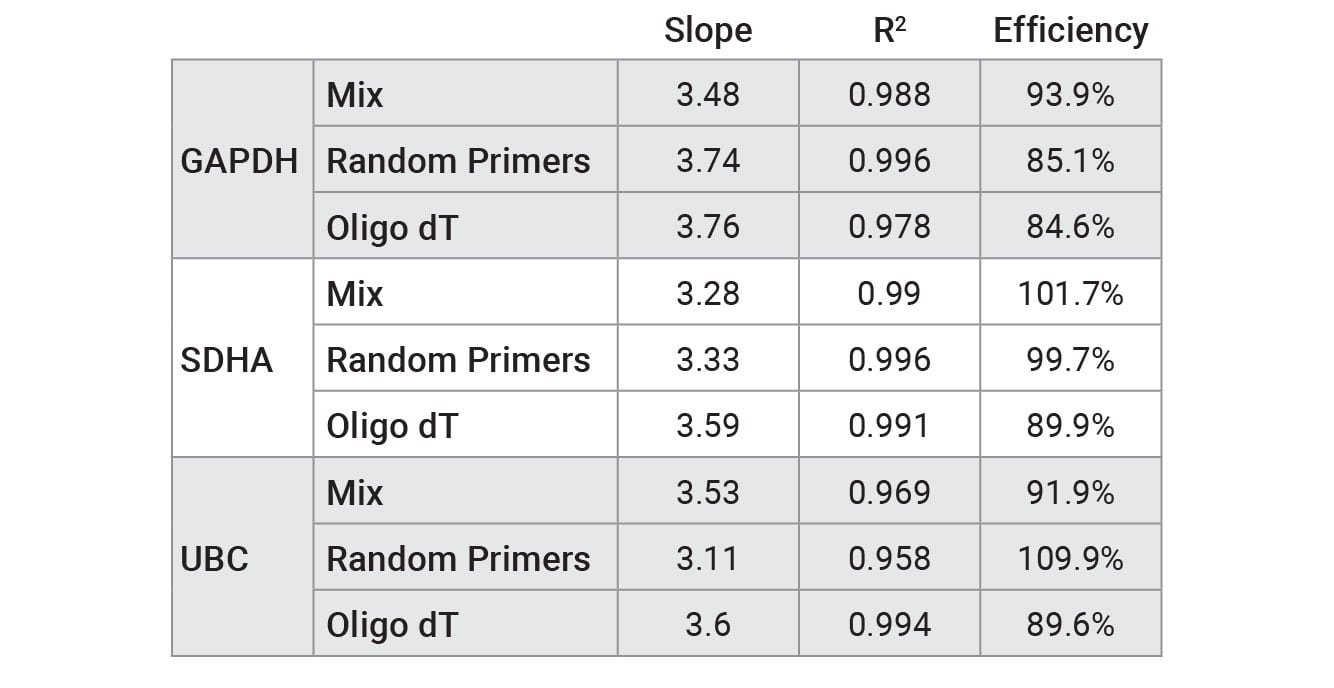This screenshot has height=688, width=1334.
Task: Click the SDHA row group label
Action: [x=226, y=359]
